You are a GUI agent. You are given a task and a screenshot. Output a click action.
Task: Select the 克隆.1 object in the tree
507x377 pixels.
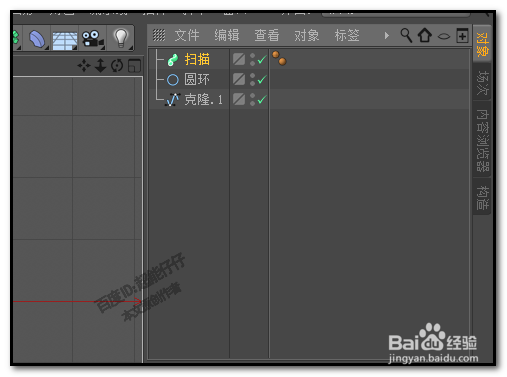[x=203, y=100]
